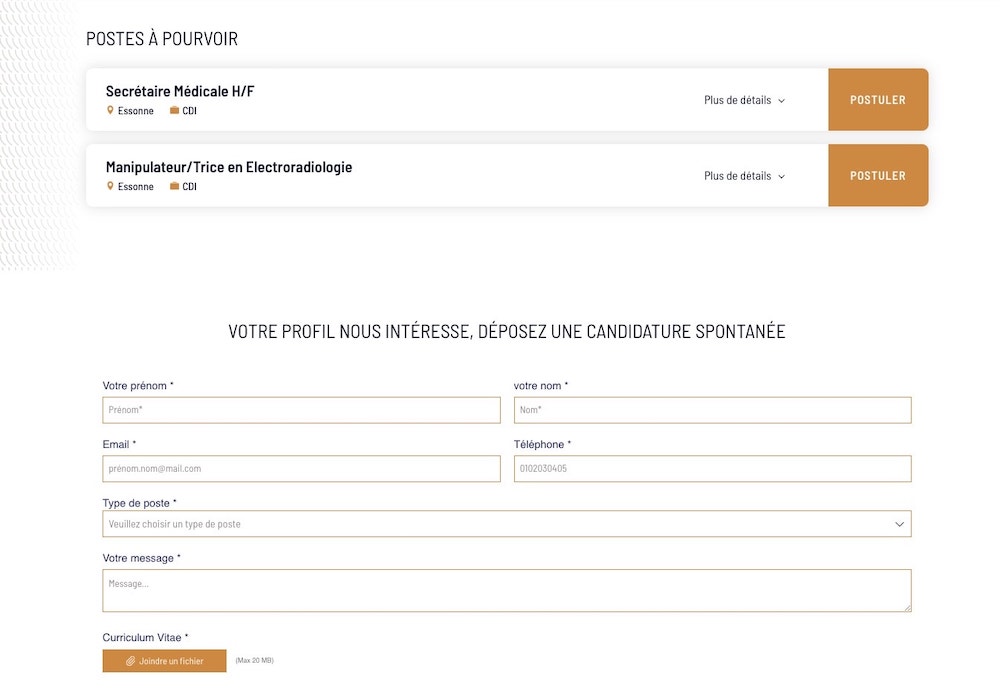This screenshot has height=688, width=1000.
Task: Click resize handle of message textarea
Action: [x=907, y=607]
